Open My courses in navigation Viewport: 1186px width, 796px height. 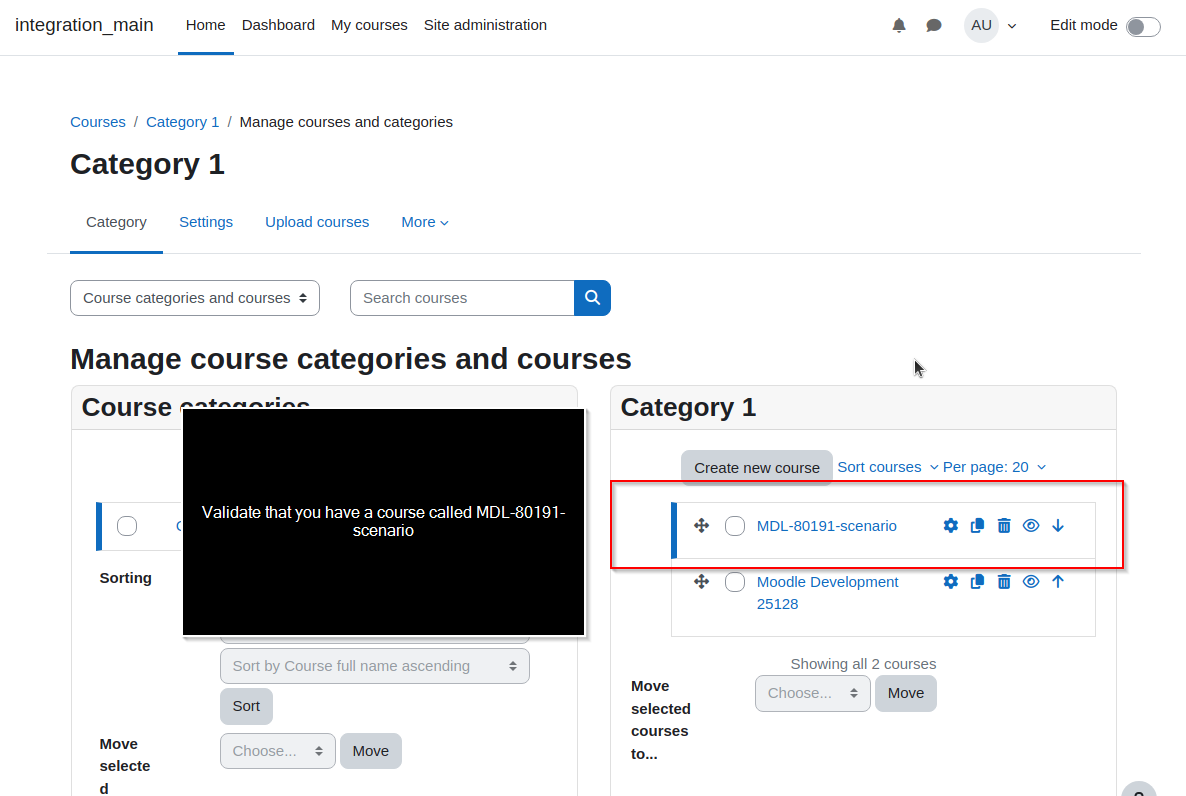(369, 25)
